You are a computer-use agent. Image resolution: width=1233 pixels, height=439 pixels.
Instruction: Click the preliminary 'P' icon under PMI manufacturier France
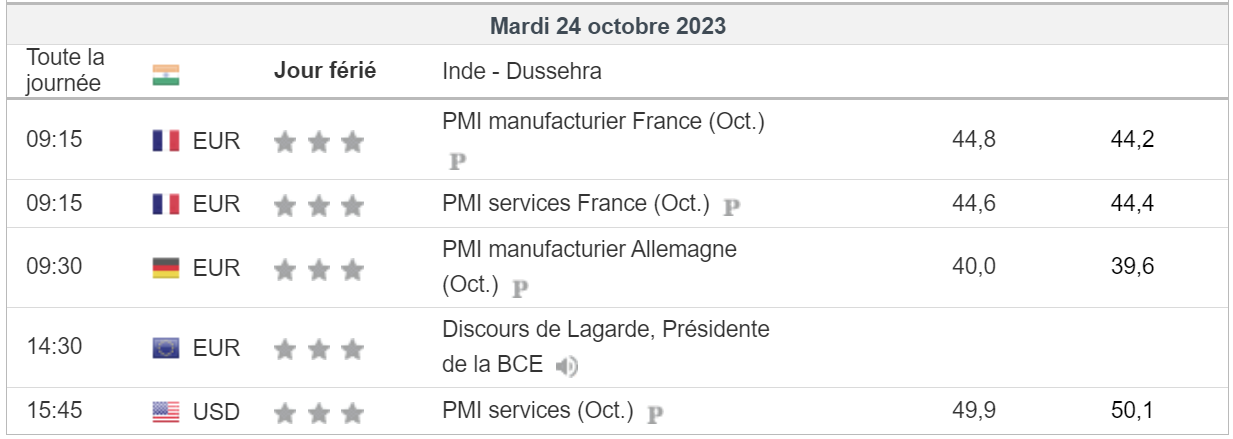(458, 160)
